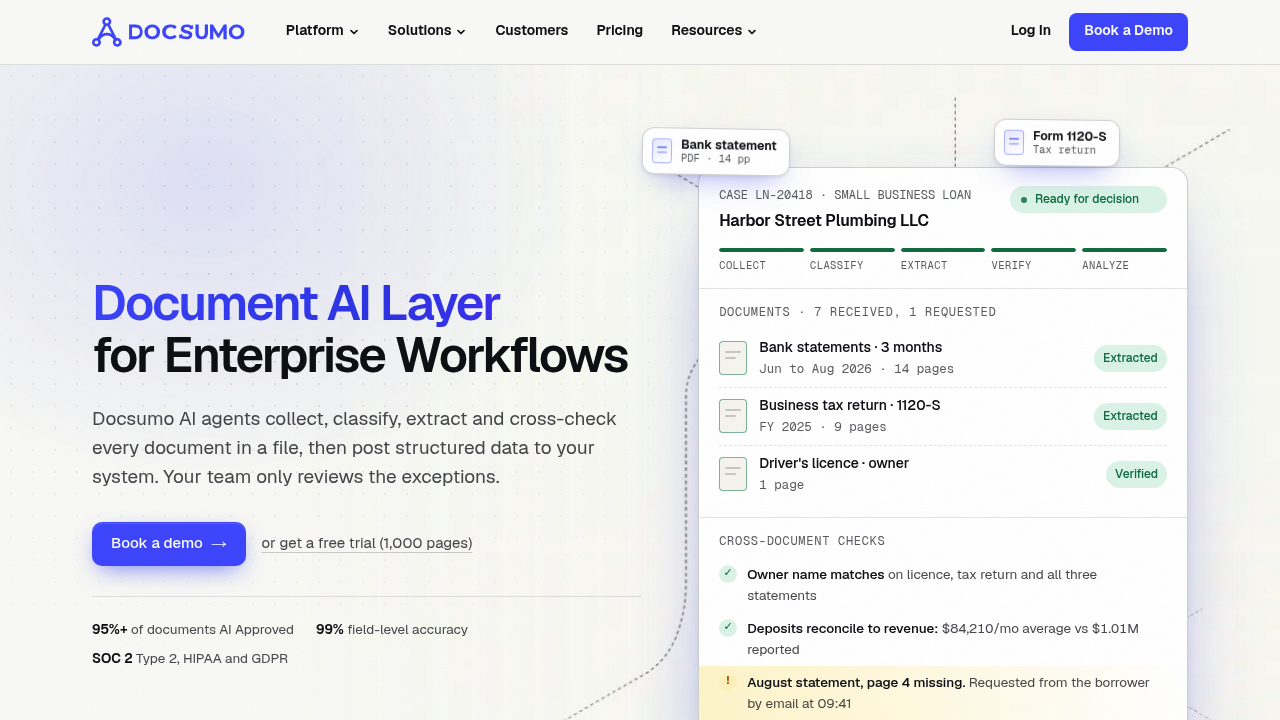Click the FY 2025 9 pages text
The image size is (1280, 720).
point(823,427)
